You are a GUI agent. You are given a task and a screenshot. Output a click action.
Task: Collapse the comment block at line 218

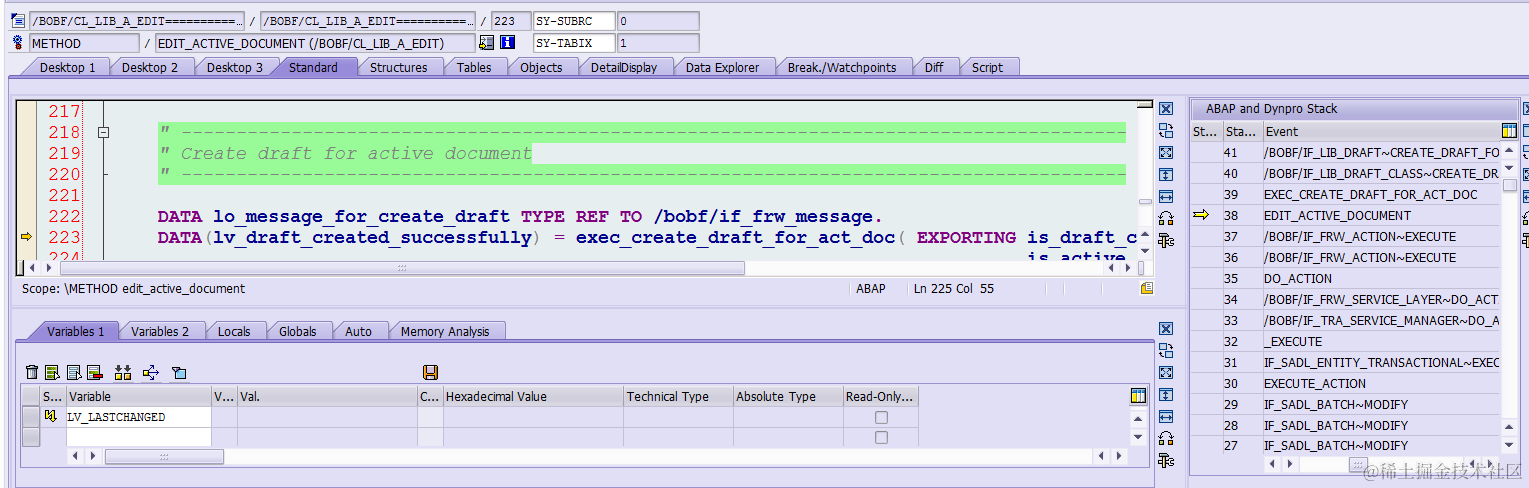(102, 132)
